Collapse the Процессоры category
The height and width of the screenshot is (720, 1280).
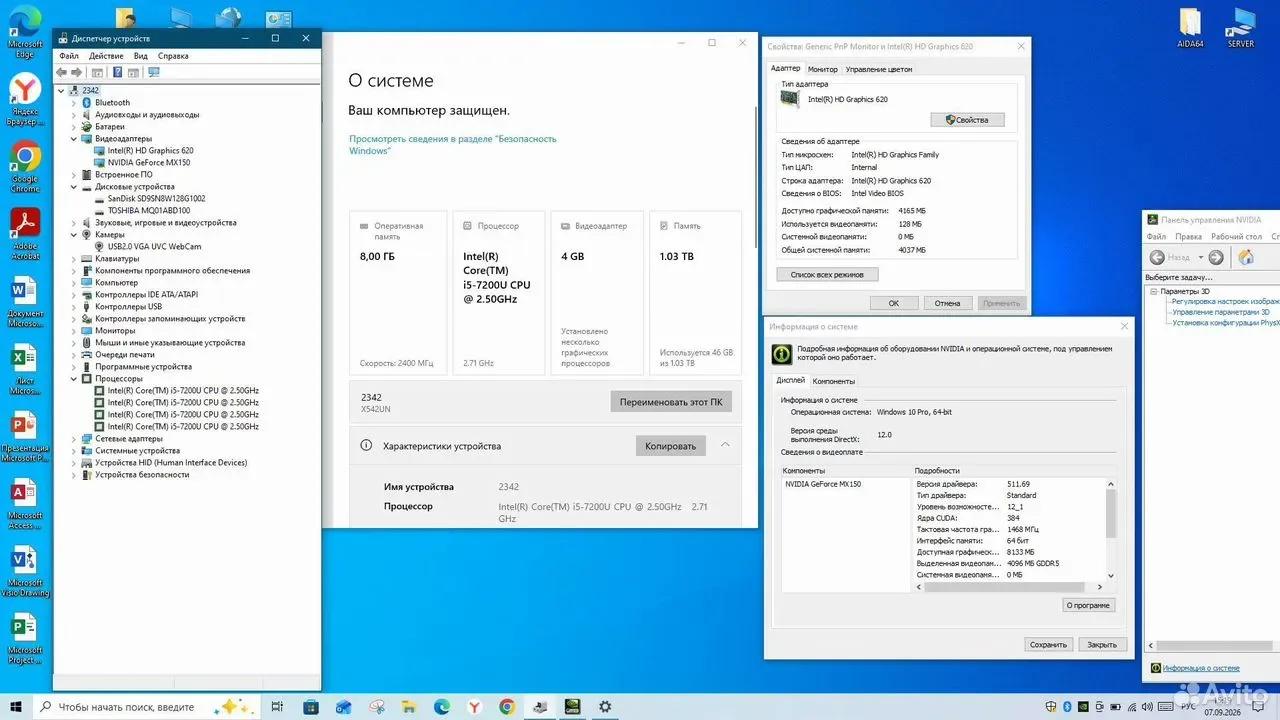tap(73, 379)
